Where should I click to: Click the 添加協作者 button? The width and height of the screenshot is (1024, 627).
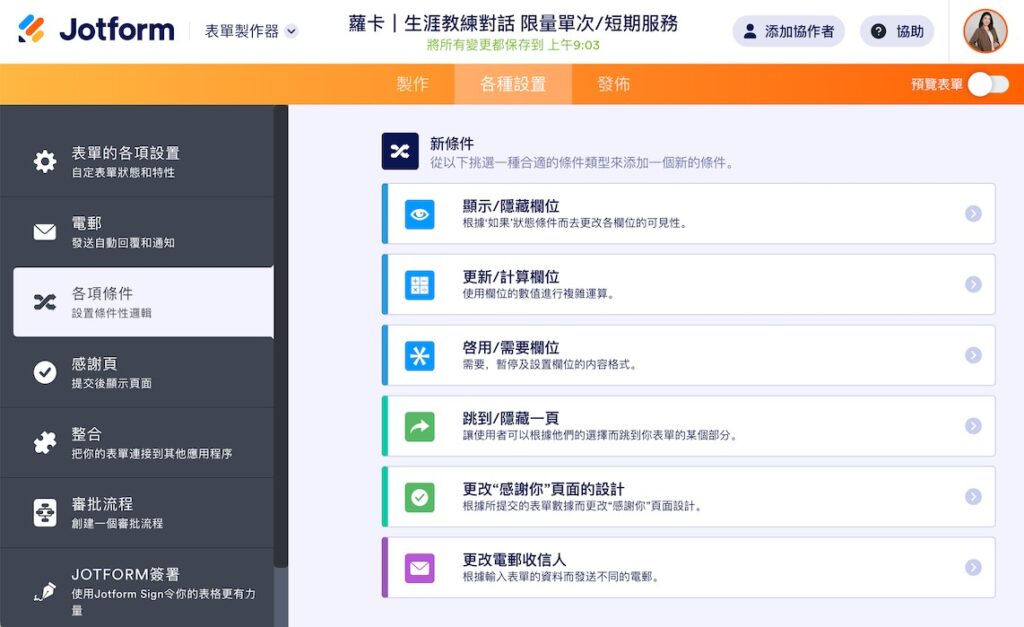click(x=788, y=31)
